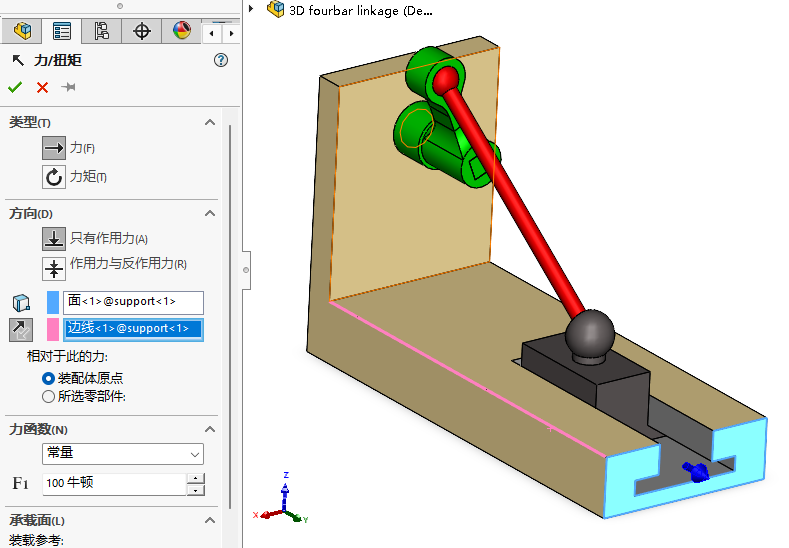
Task: Select the 力矩 (Torque) type icon
Action: pos(53,177)
